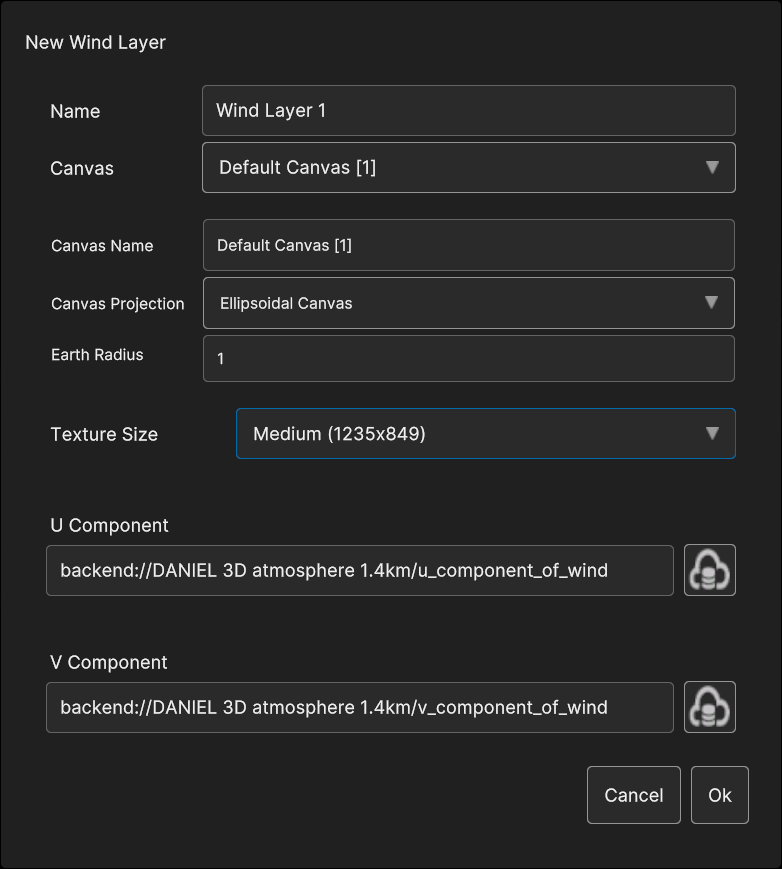
Task: Click the Texture Size label
Action: tap(104, 434)
